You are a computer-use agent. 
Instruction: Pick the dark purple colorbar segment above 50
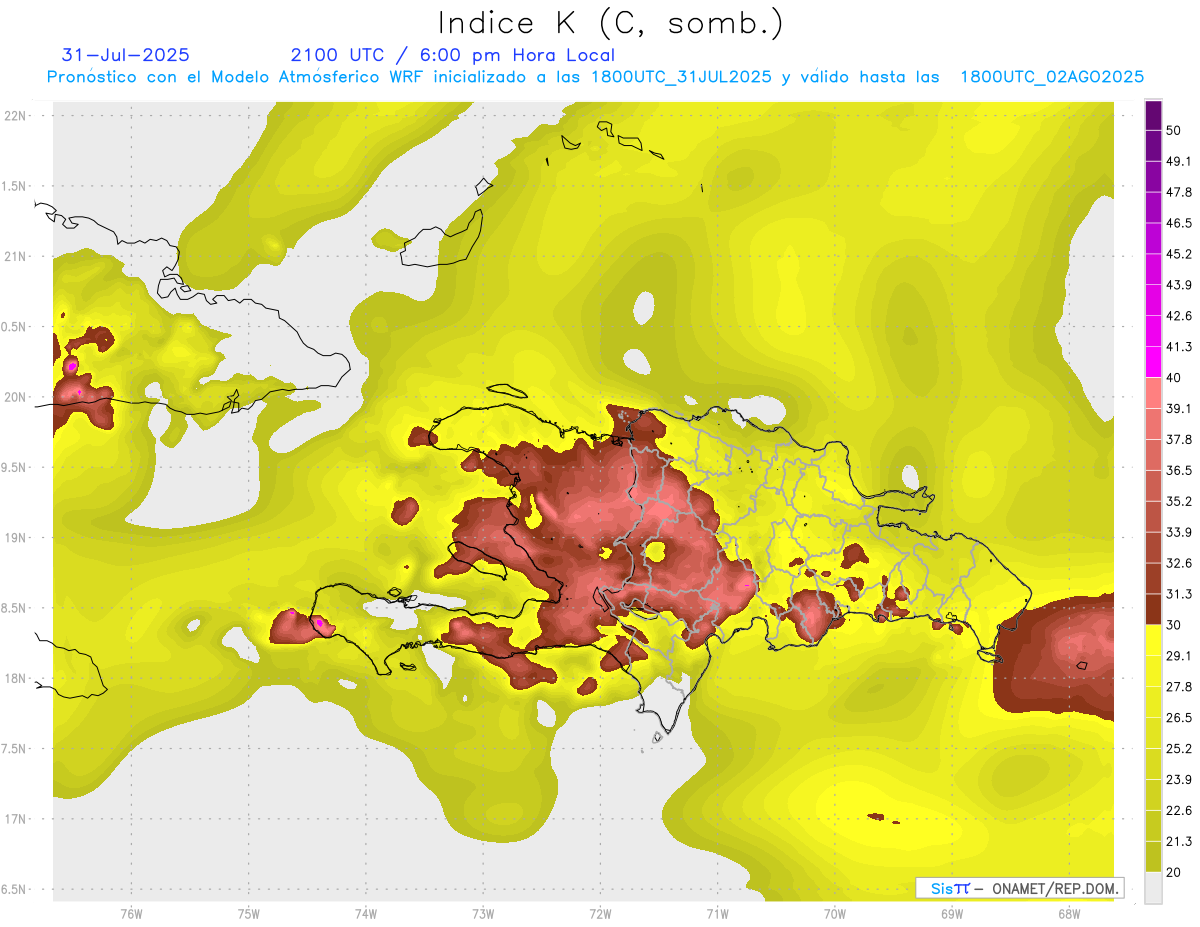1153,114
